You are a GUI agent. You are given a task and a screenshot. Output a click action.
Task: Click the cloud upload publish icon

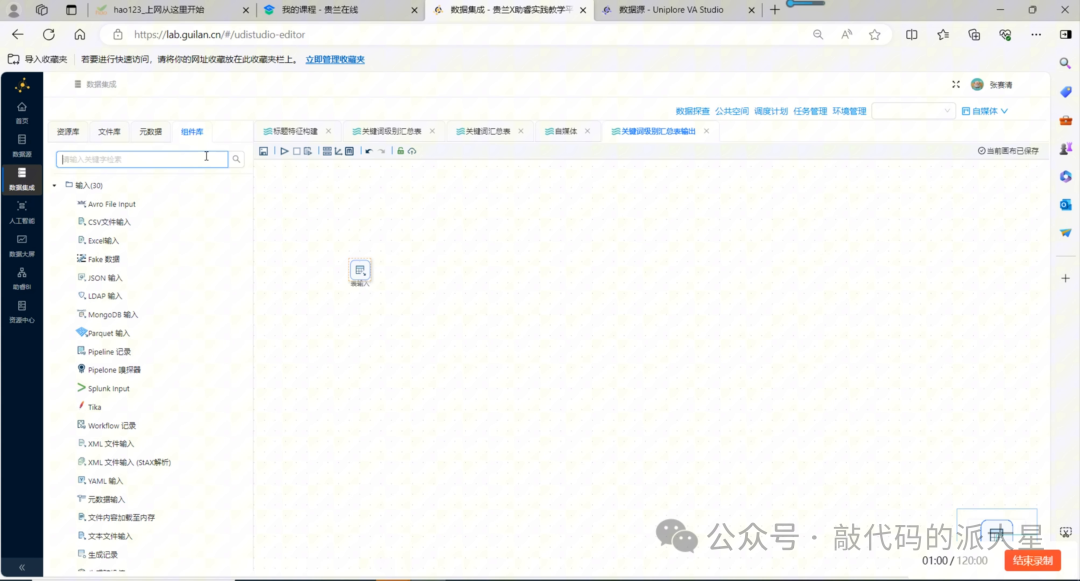[412, 151]
